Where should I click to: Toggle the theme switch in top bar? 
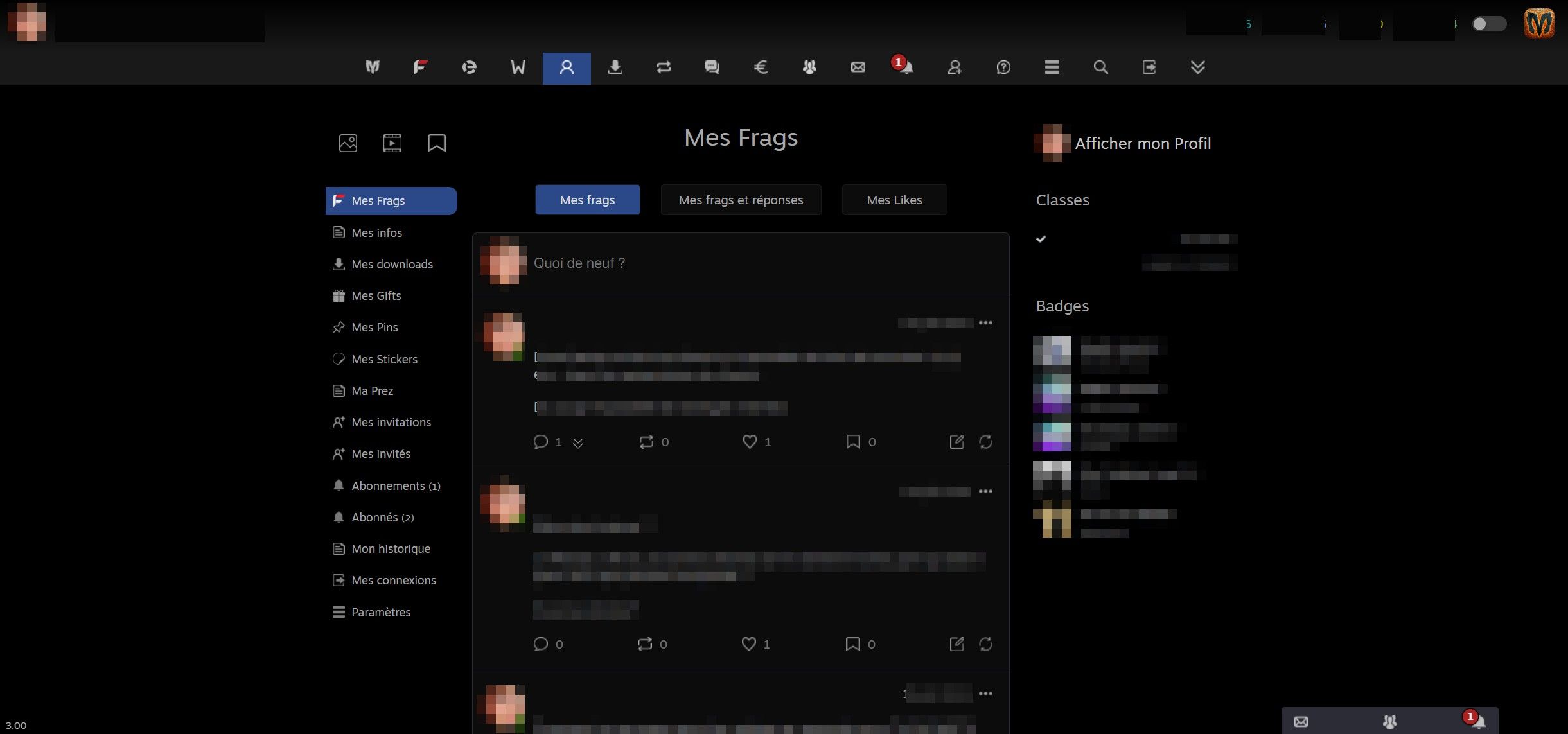point(1488,24)
